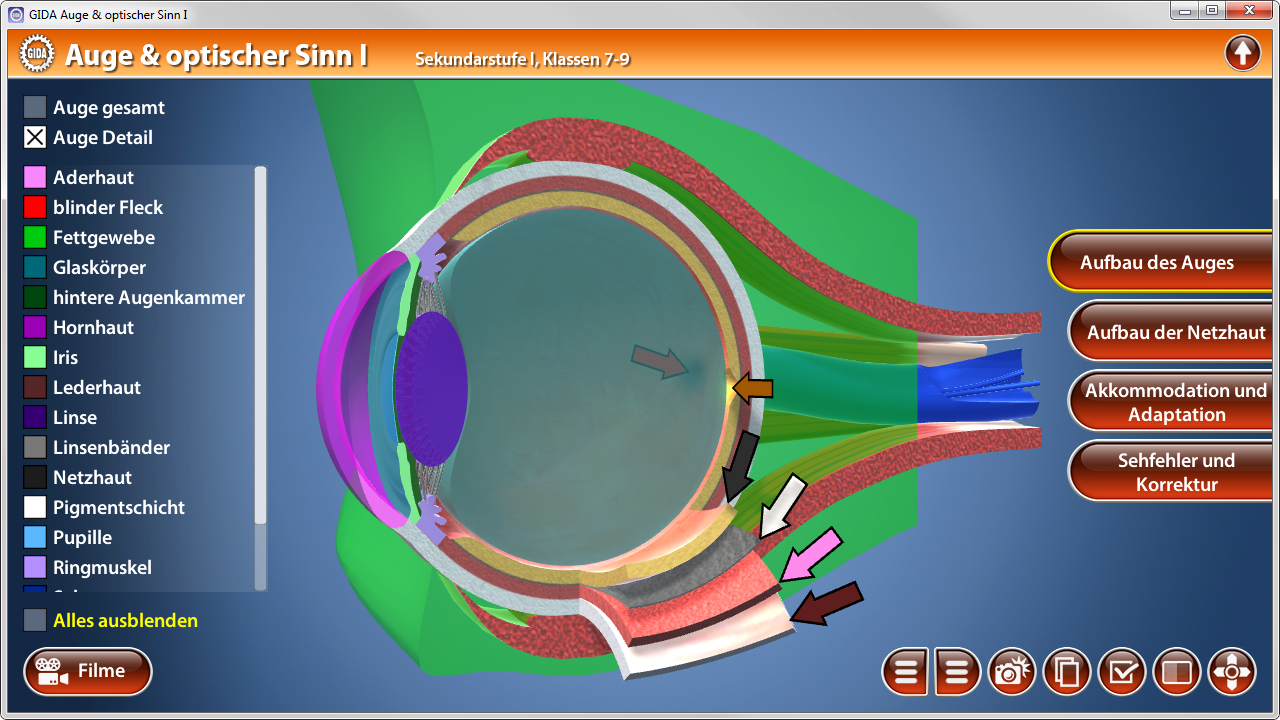Image resolution: width=1280 pixels, height=720 pixels.
Task: Uncheck the Auge Detail checkbox
Action: point(35,138)
